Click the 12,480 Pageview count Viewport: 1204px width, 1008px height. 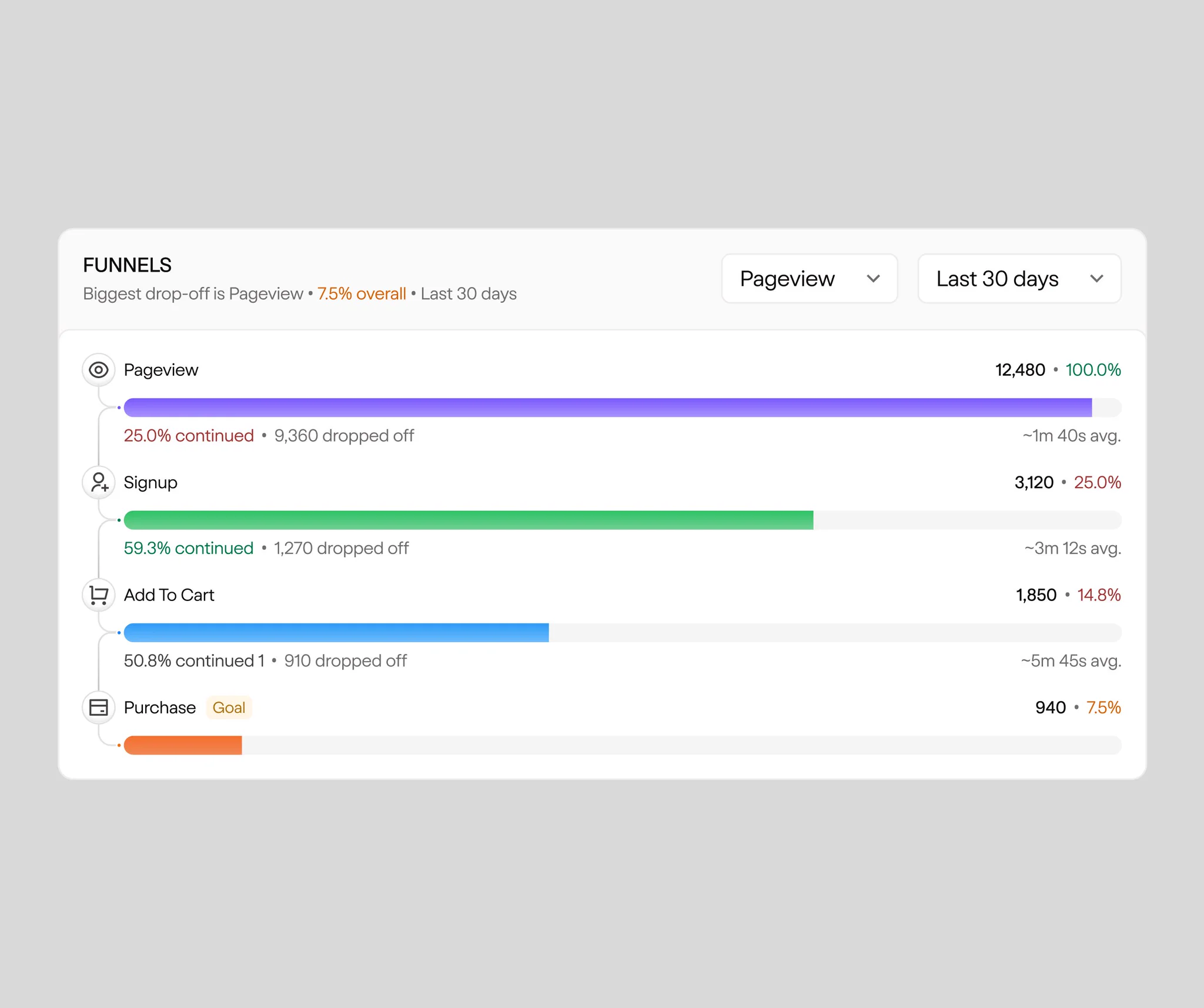1020,370
